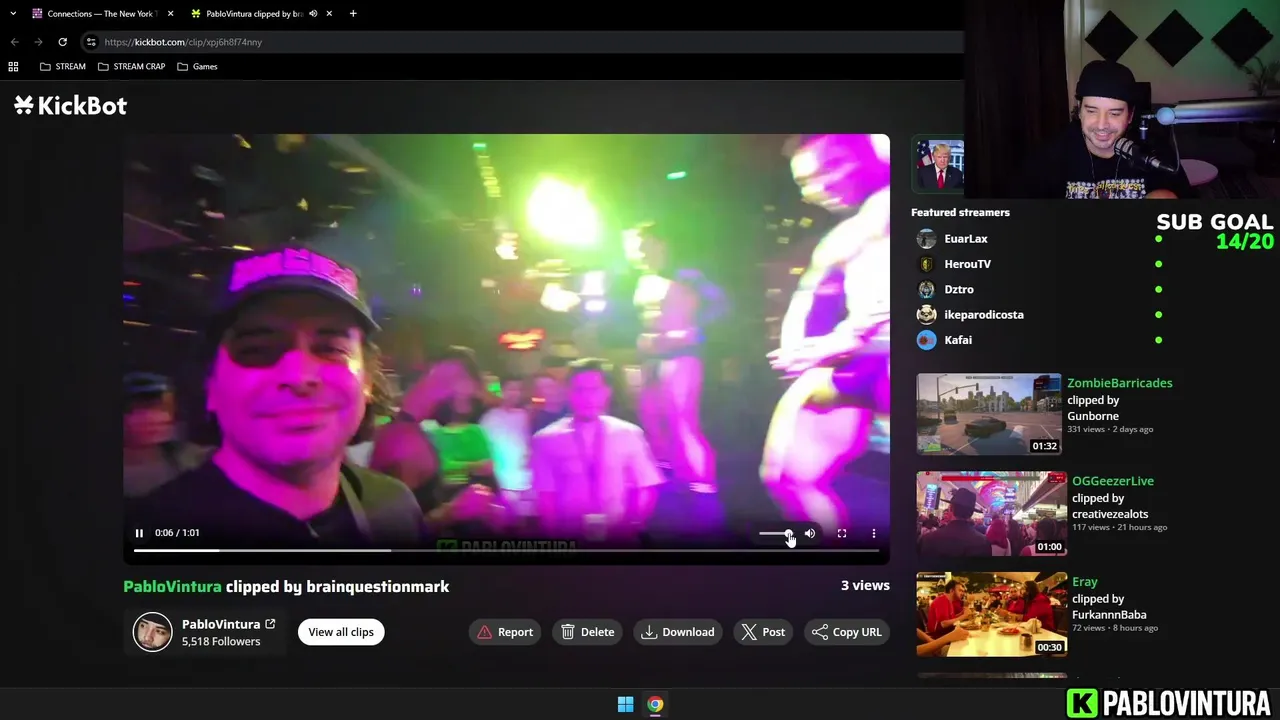Viewport: 1280px width, 720px height.
Task: Reload the page
Action: (62, 42)
